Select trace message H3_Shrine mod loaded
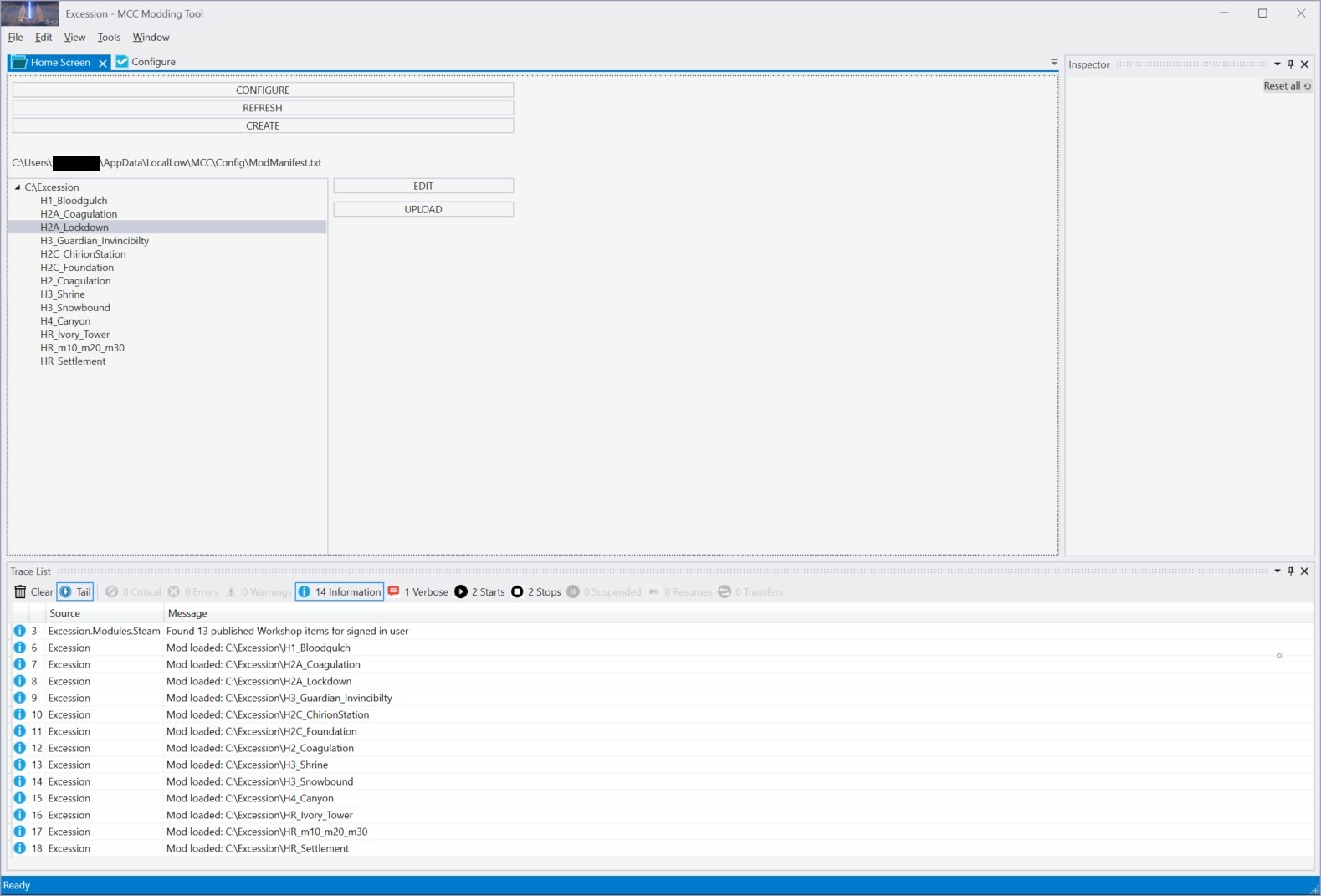 pos(248,765)
